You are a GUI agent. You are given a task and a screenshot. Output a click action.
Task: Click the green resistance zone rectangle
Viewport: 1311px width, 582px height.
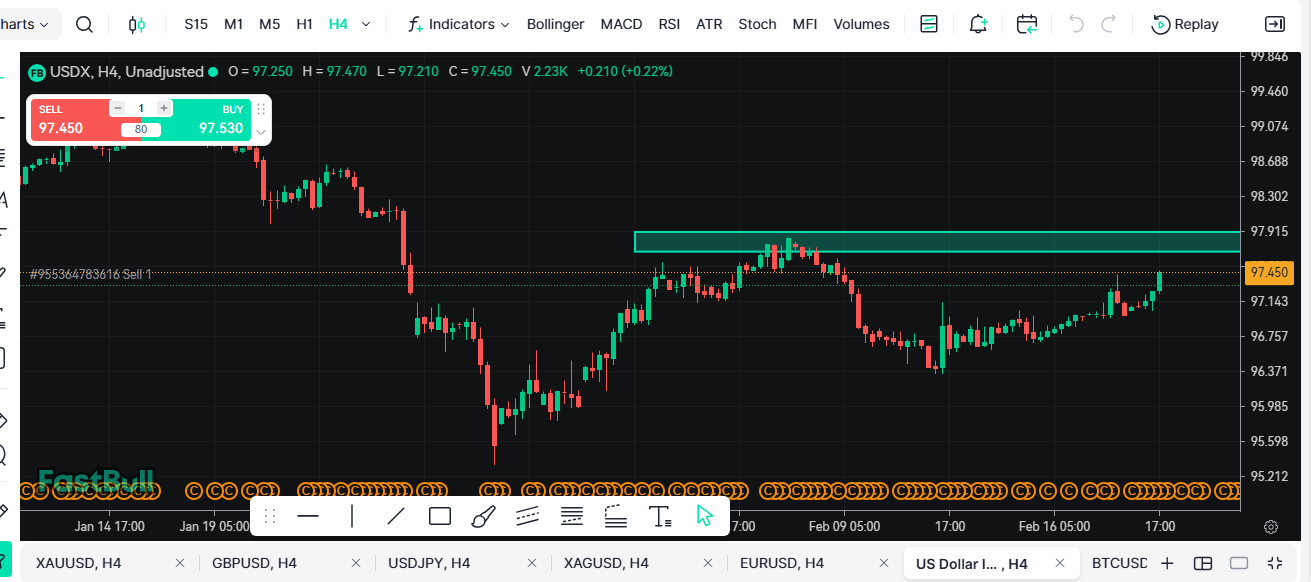tap(936, 242)
